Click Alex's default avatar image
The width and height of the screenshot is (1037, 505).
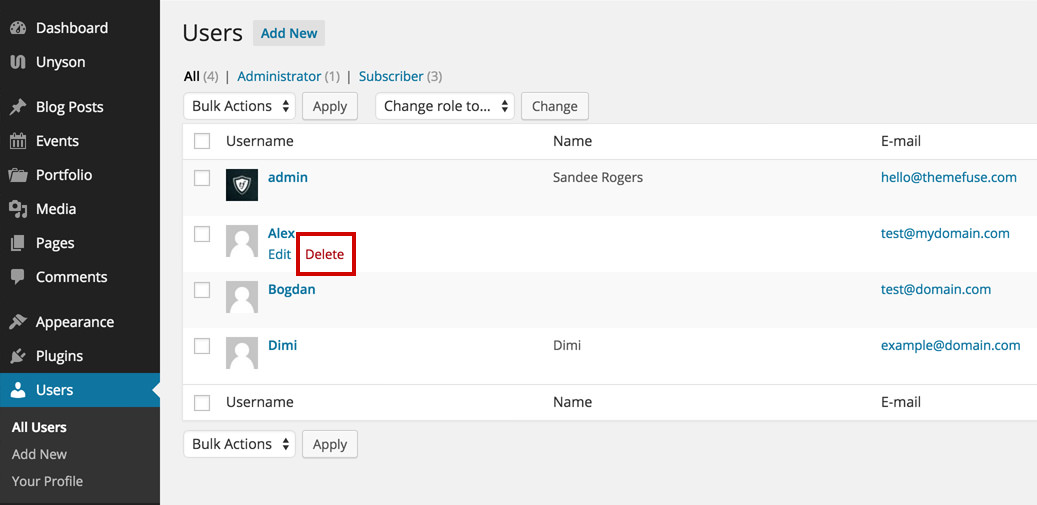point(242,241)
